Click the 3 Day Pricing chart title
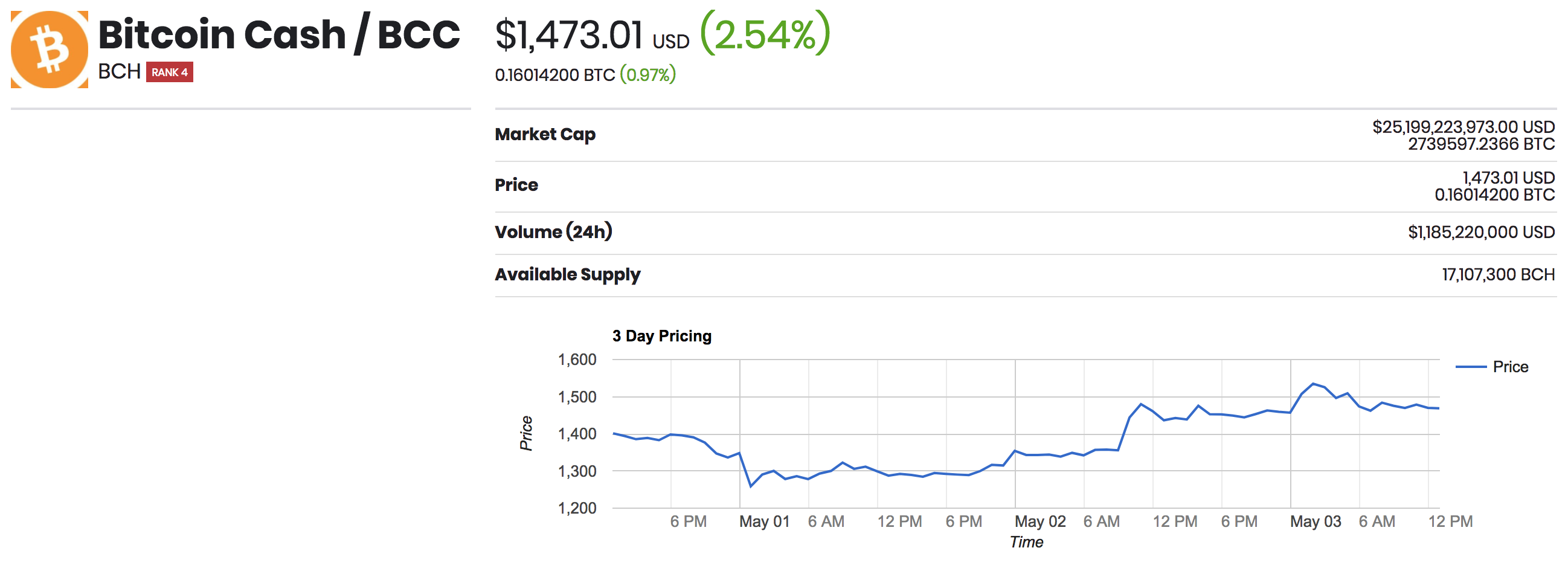Image resolution: width=1568 pixels, height=568 pixels. tap(661, 336)
